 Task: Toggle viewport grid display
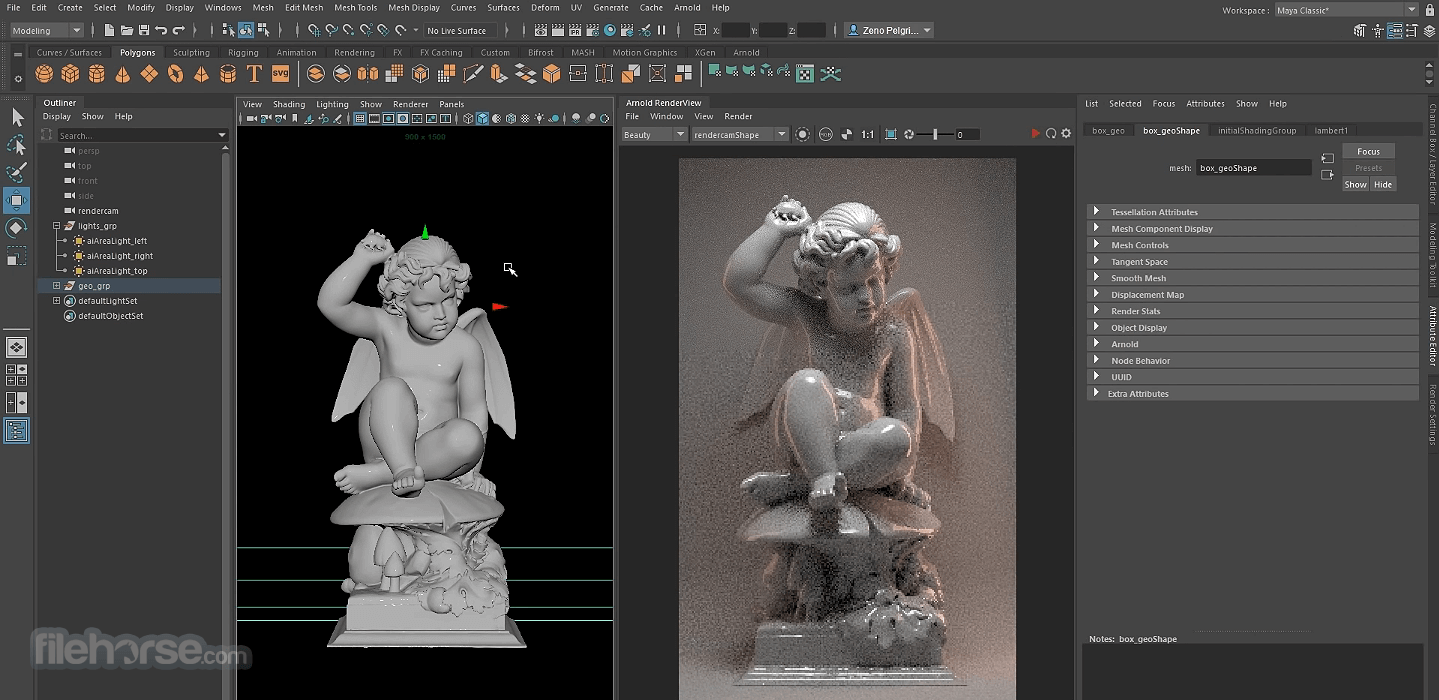[360, 118]
